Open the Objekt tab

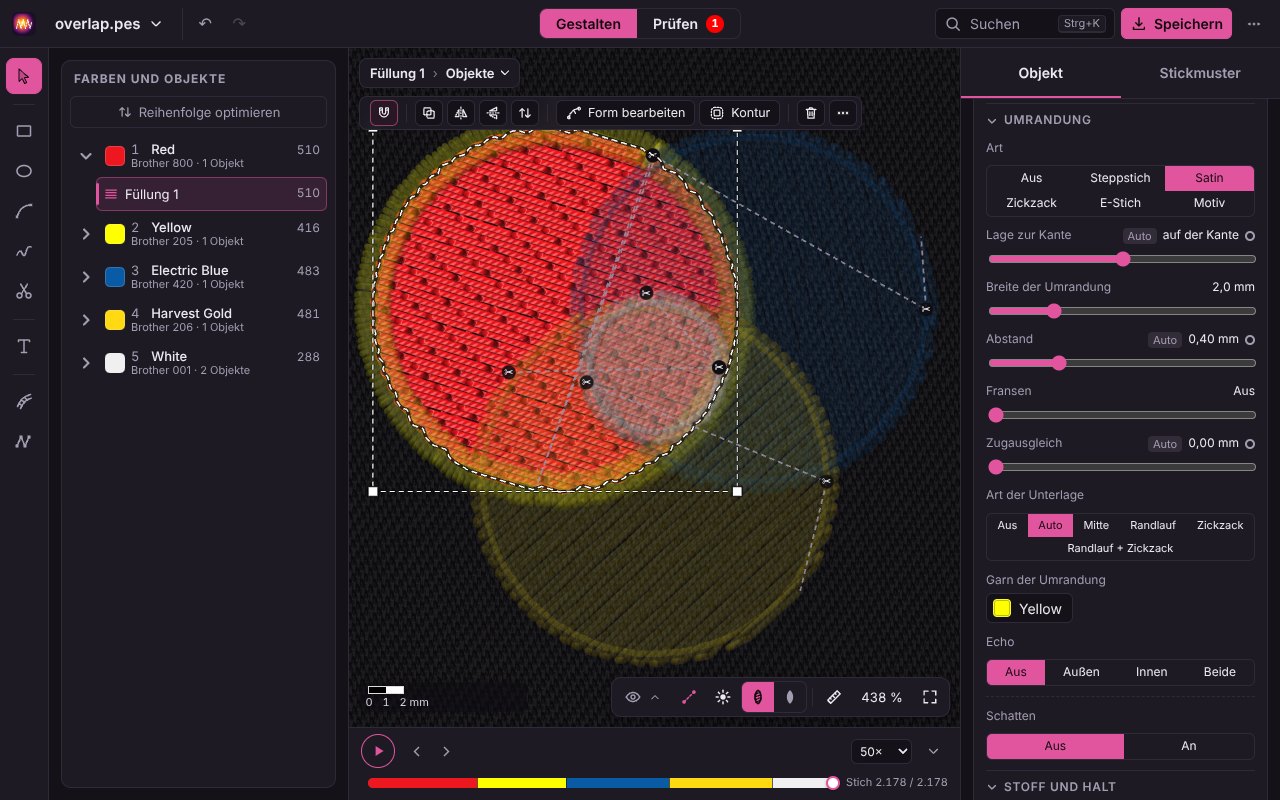point(1040,73)
